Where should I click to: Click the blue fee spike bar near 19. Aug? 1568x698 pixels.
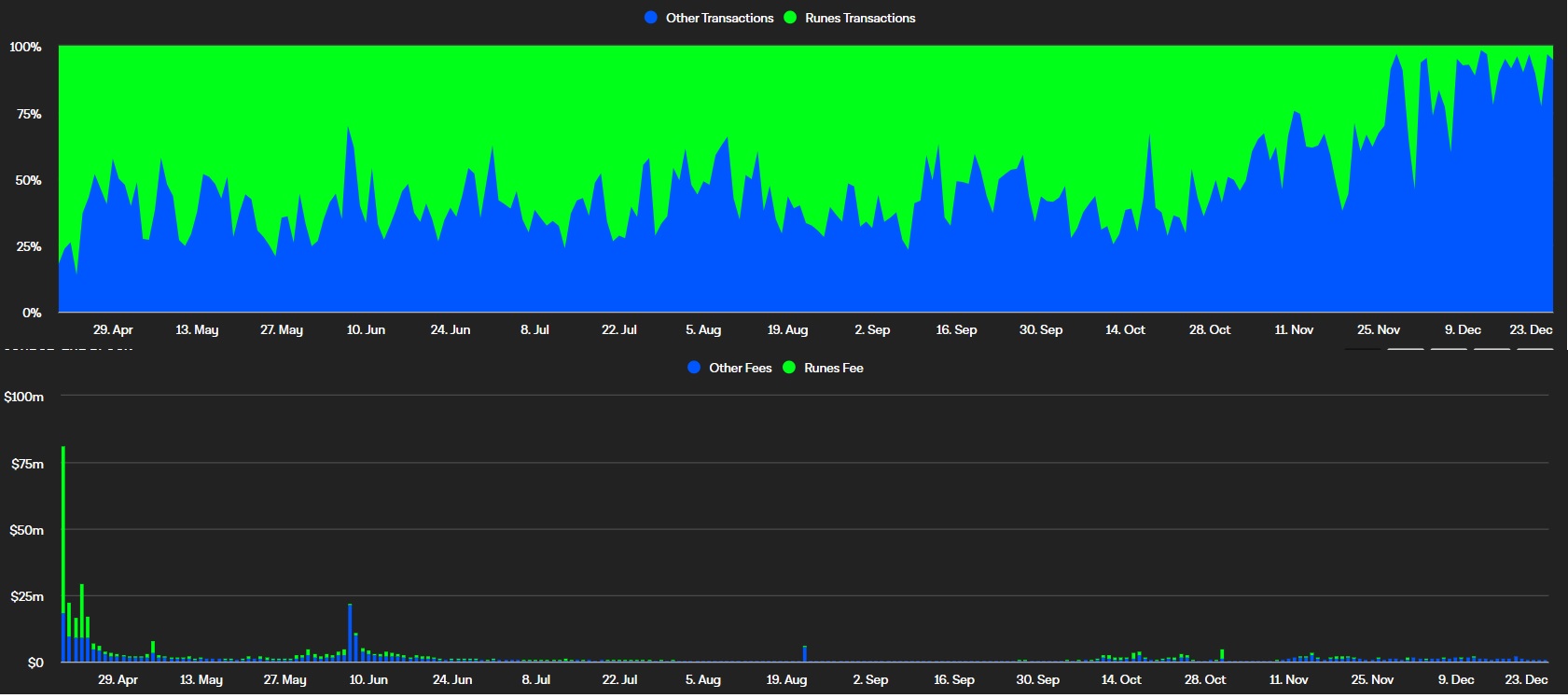pos(805,653)
